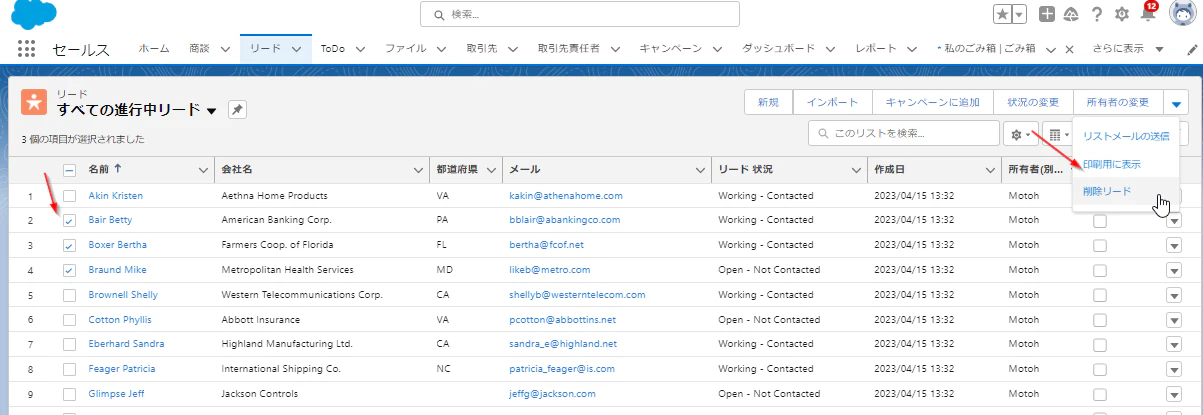The width and height of the screenshot is (1203, 415).
Task: Open the Trailhead guidance icon
Action: [x=1071, y=14]
